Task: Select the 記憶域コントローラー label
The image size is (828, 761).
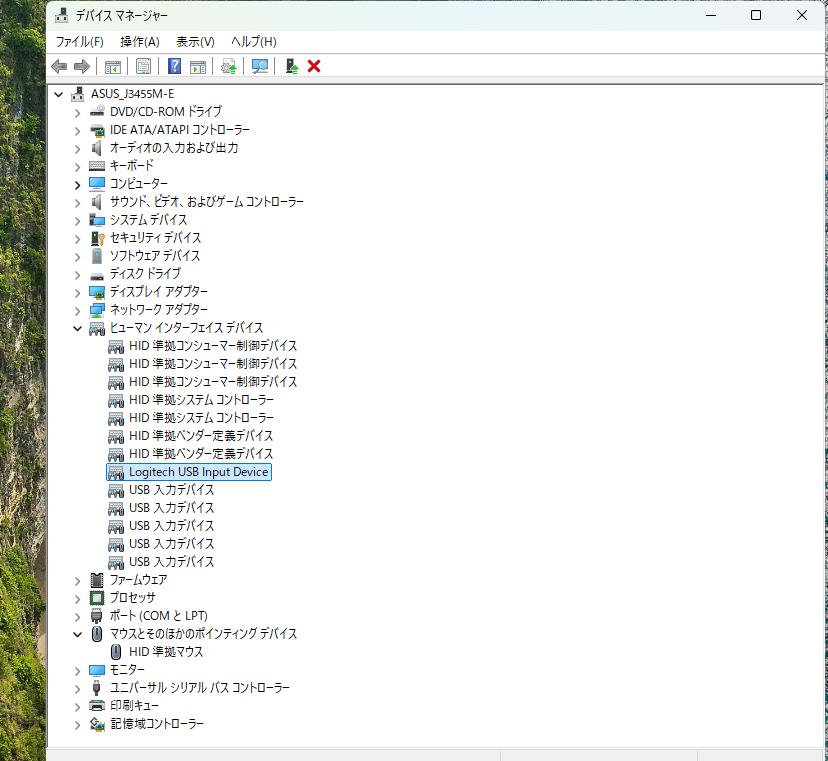Action: click(157, 724)
